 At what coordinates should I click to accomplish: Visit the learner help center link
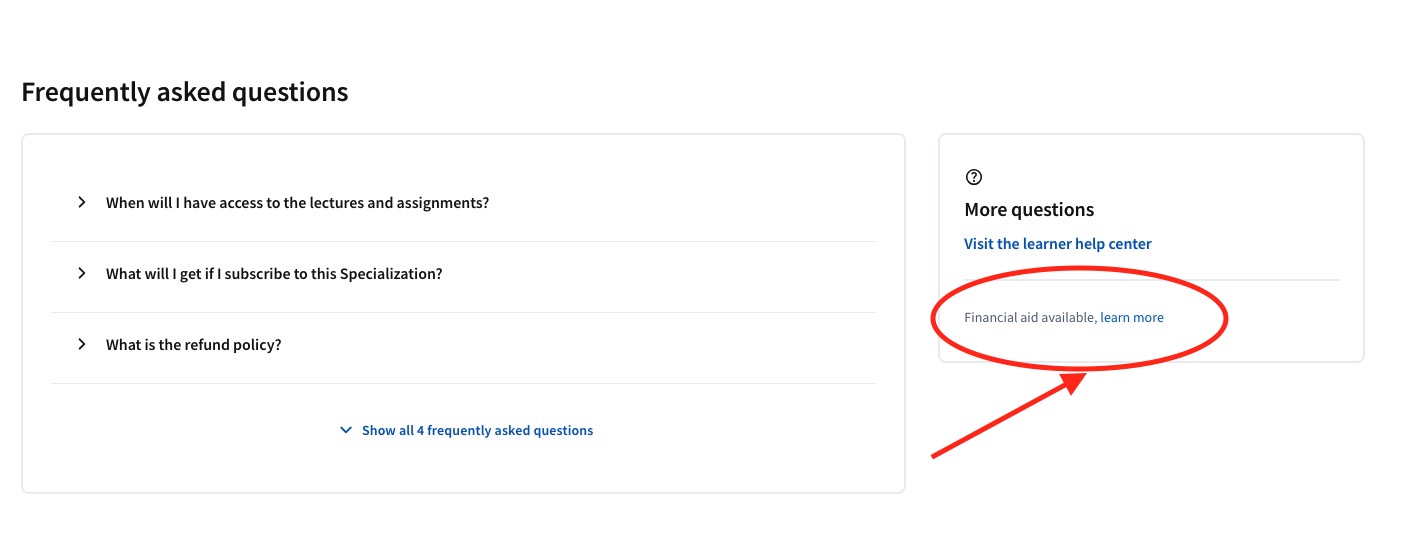[1057, 244]
